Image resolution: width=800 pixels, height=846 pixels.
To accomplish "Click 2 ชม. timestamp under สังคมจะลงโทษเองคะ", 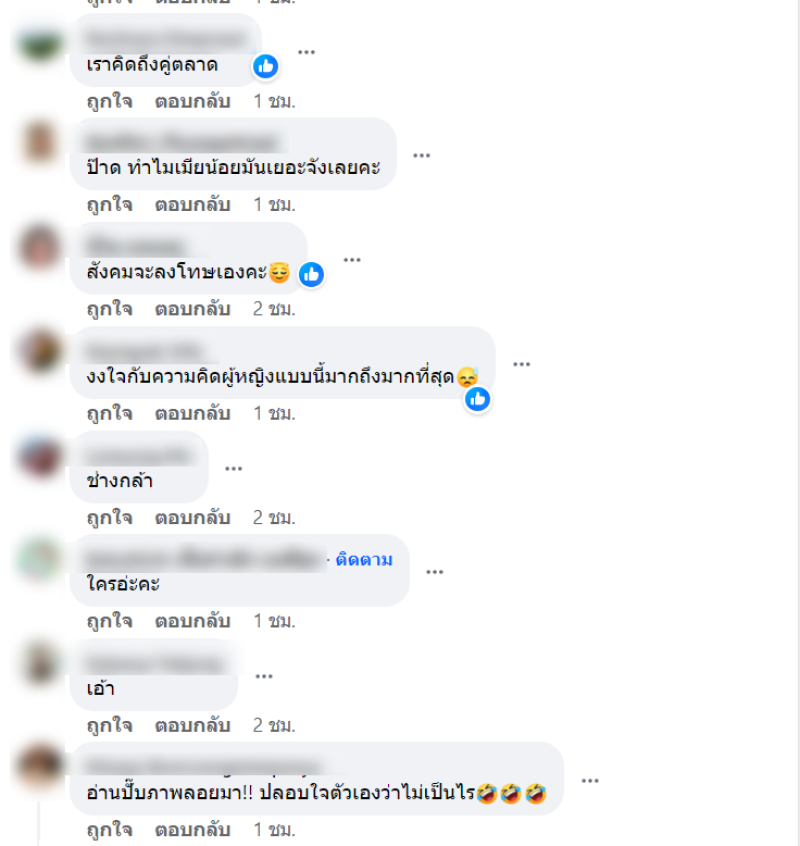I will [x=274, y=309].
